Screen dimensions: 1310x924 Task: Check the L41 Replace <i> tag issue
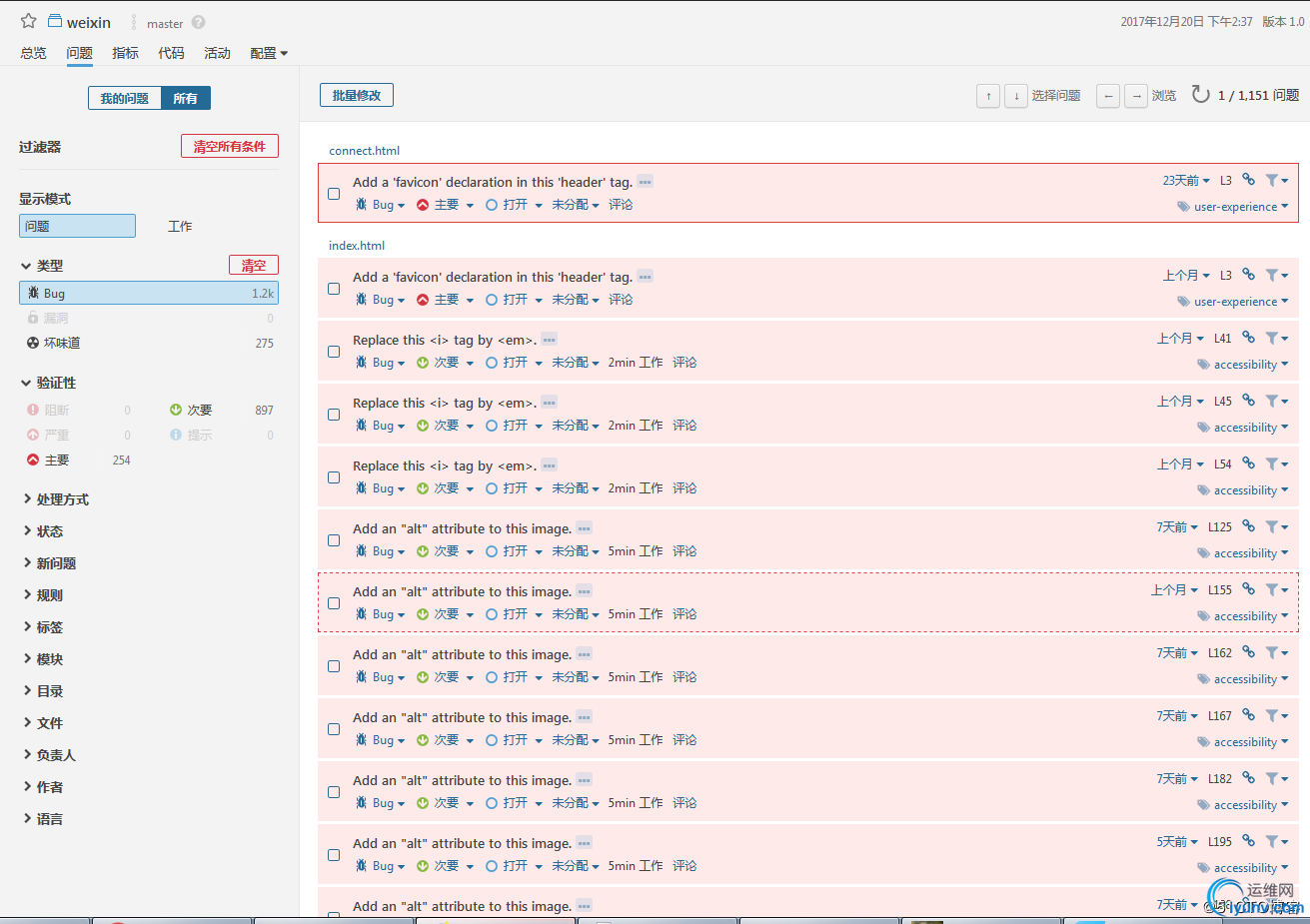click(x=334, y=352)
